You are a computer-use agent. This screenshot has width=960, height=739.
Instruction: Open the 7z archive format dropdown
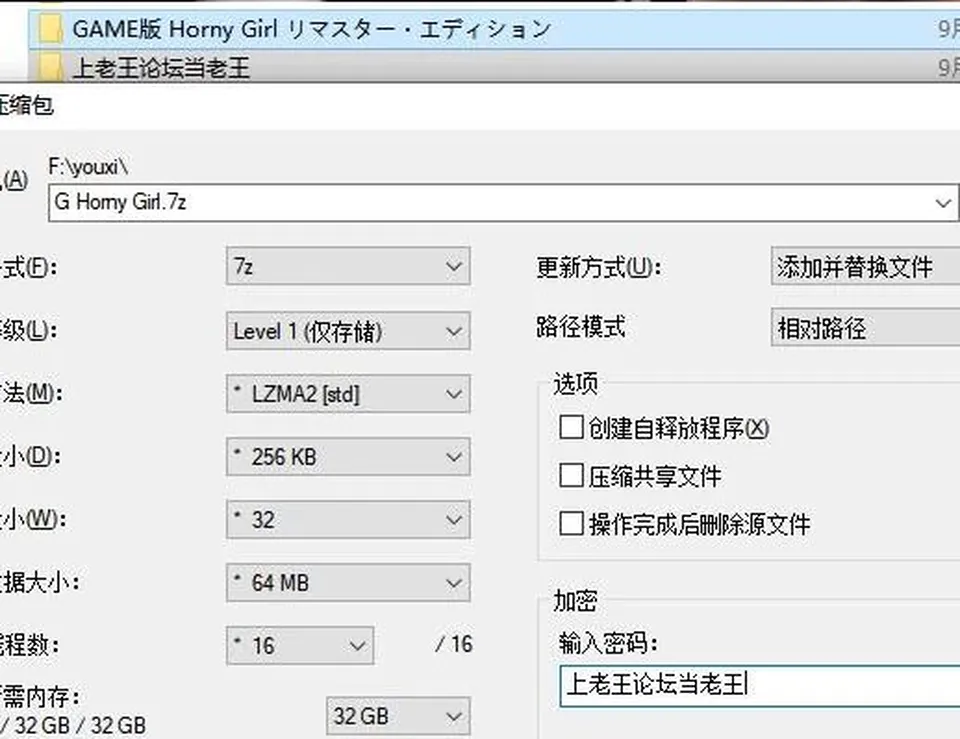[348, 266]
